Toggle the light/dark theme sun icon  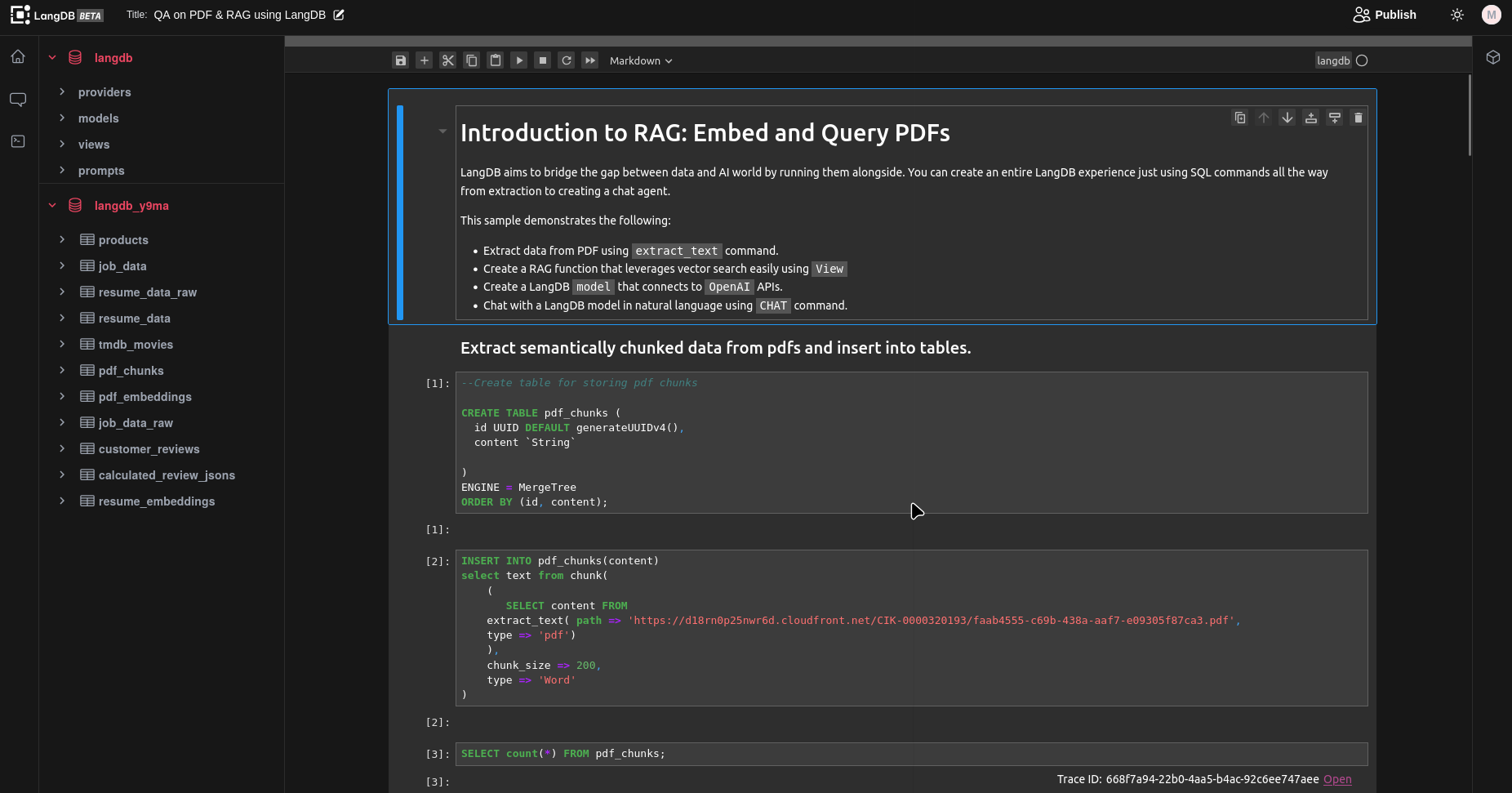(1457, 15)
